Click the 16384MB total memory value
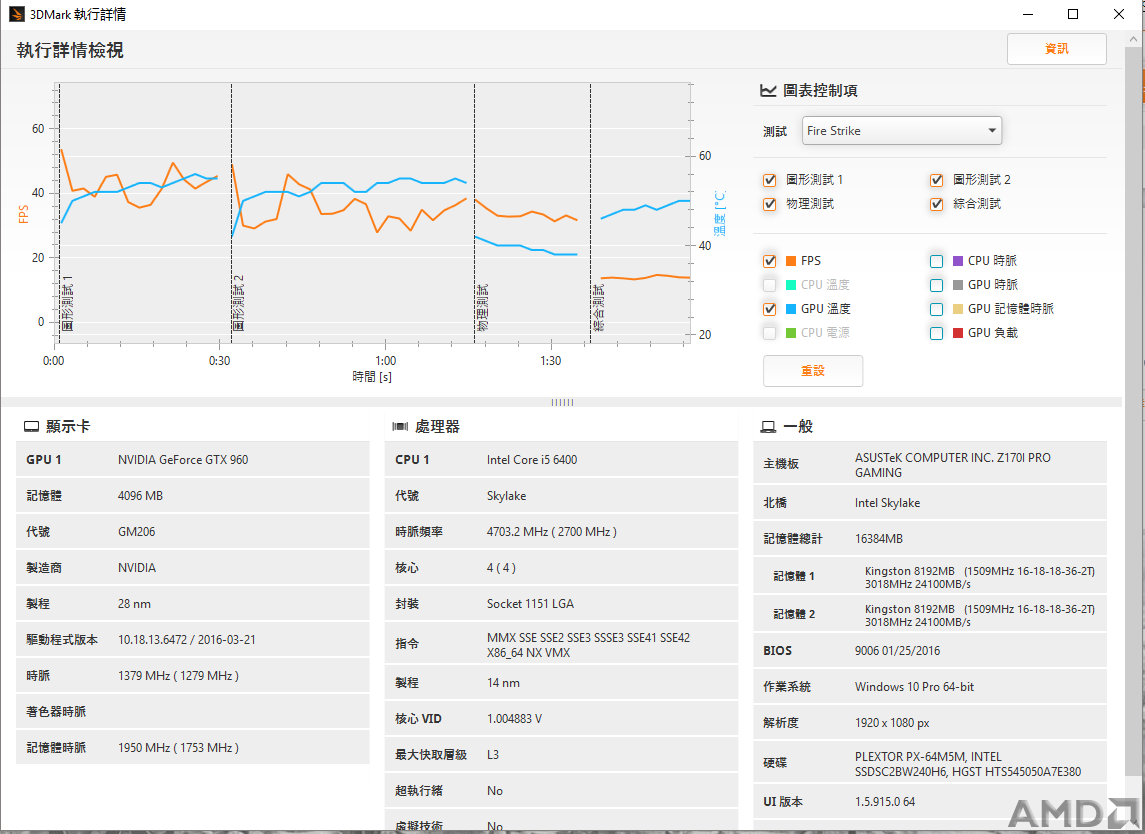Image resolution: width=1145 pixels, height=834 pixels. click(x=879, y=539)
